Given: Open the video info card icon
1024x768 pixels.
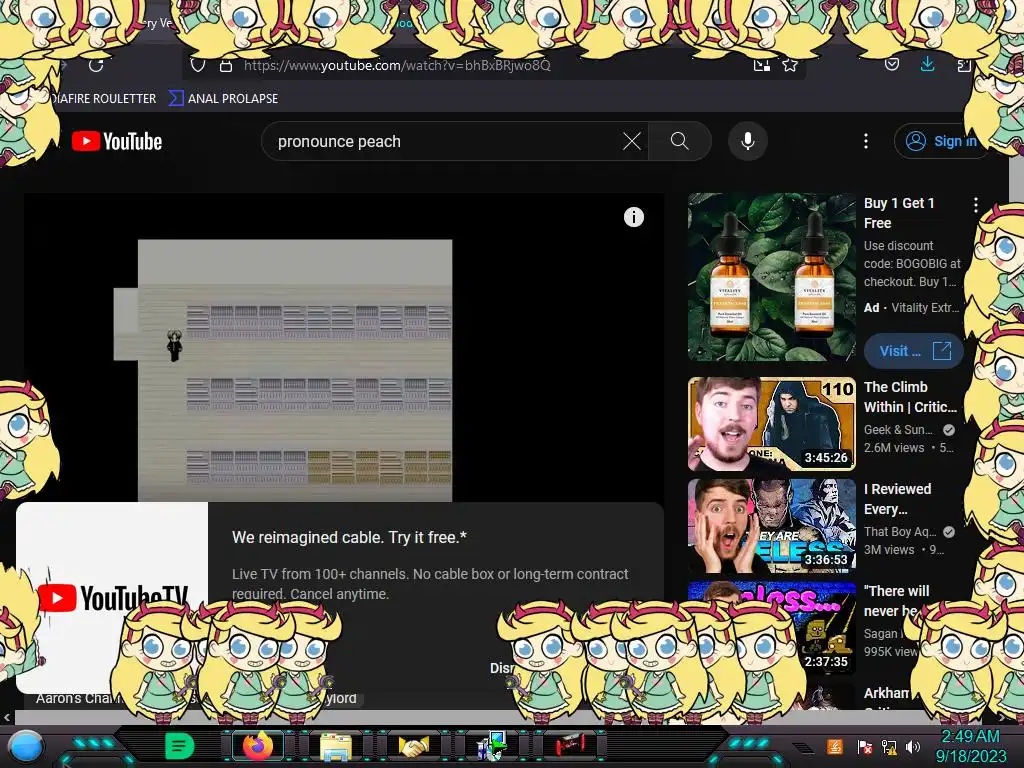Looking at the screenshot, I should coord(633,217).
